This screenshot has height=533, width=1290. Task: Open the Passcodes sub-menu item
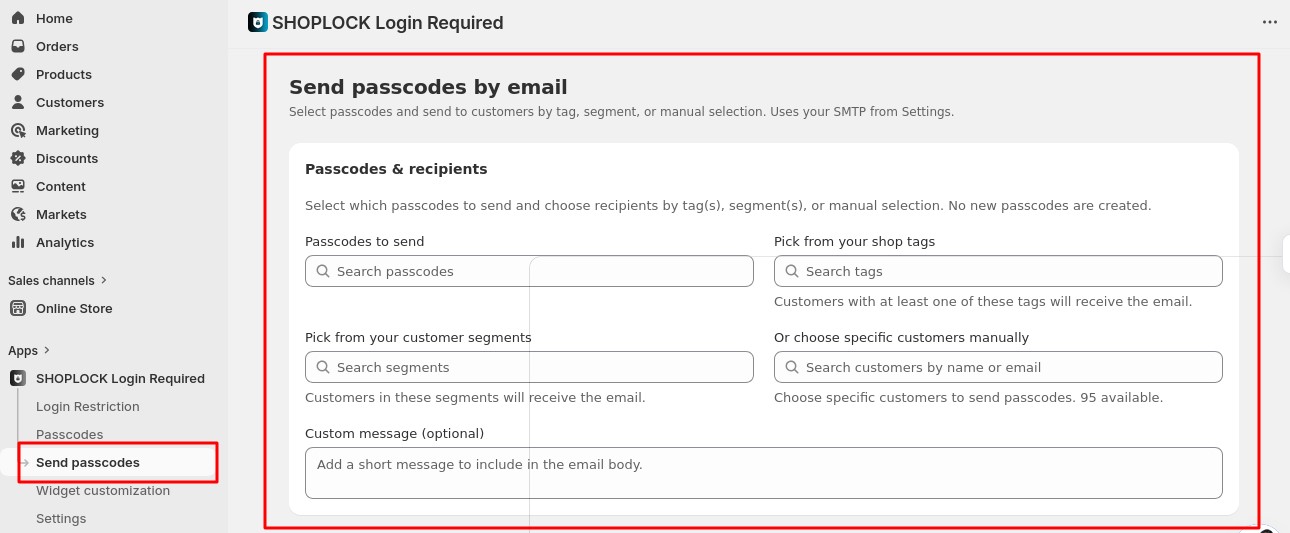pyautogui.click(x=70, y=434)
